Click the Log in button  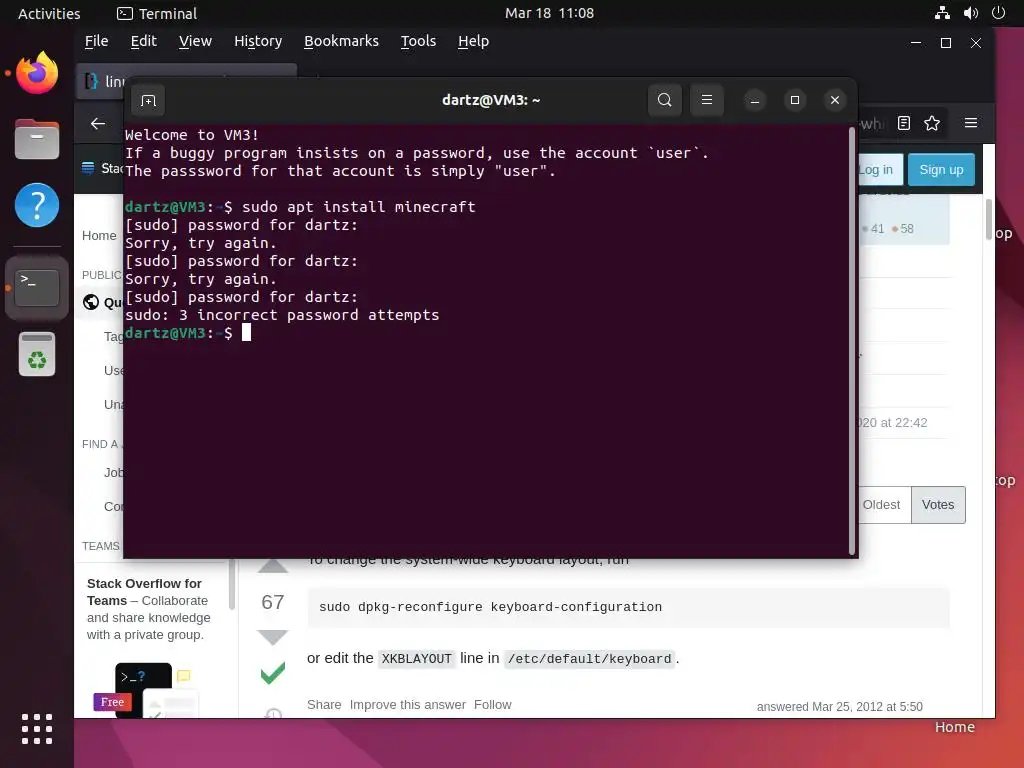[880, 170]
